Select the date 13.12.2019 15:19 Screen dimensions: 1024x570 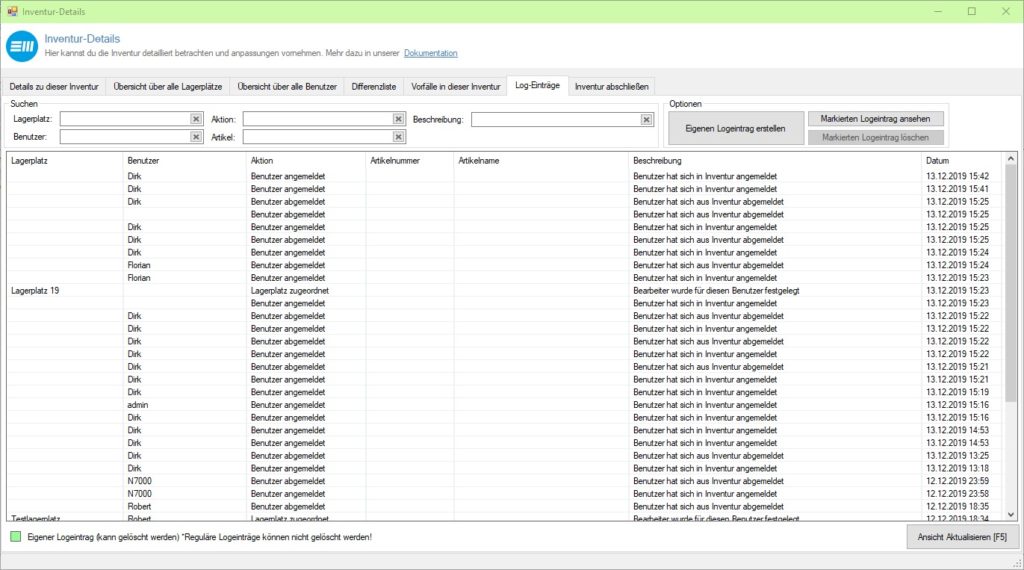(957, 392)
